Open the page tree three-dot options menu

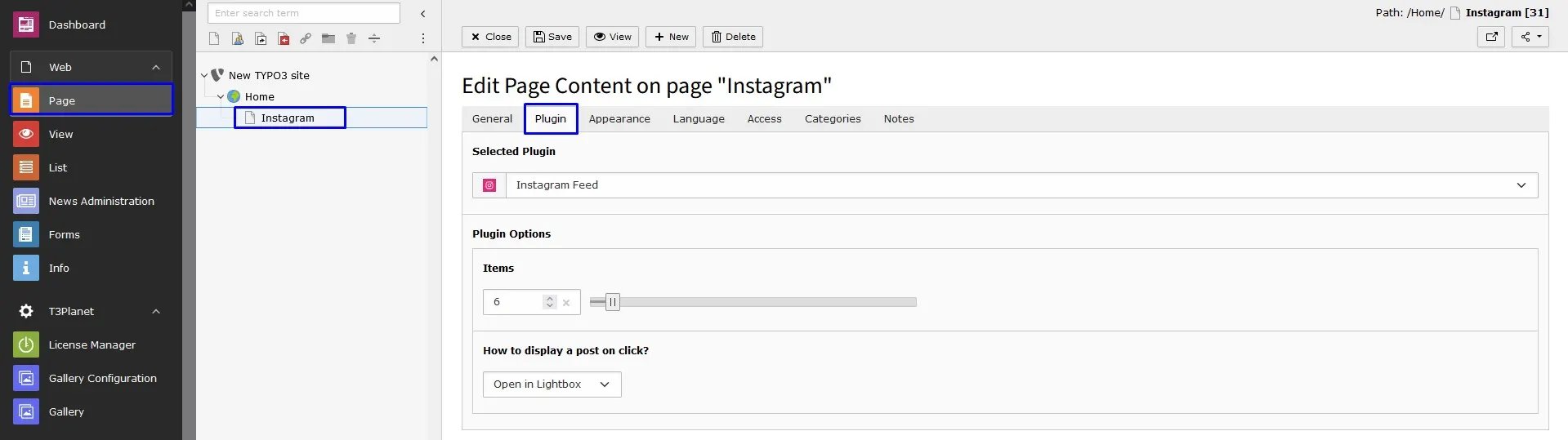422,38
